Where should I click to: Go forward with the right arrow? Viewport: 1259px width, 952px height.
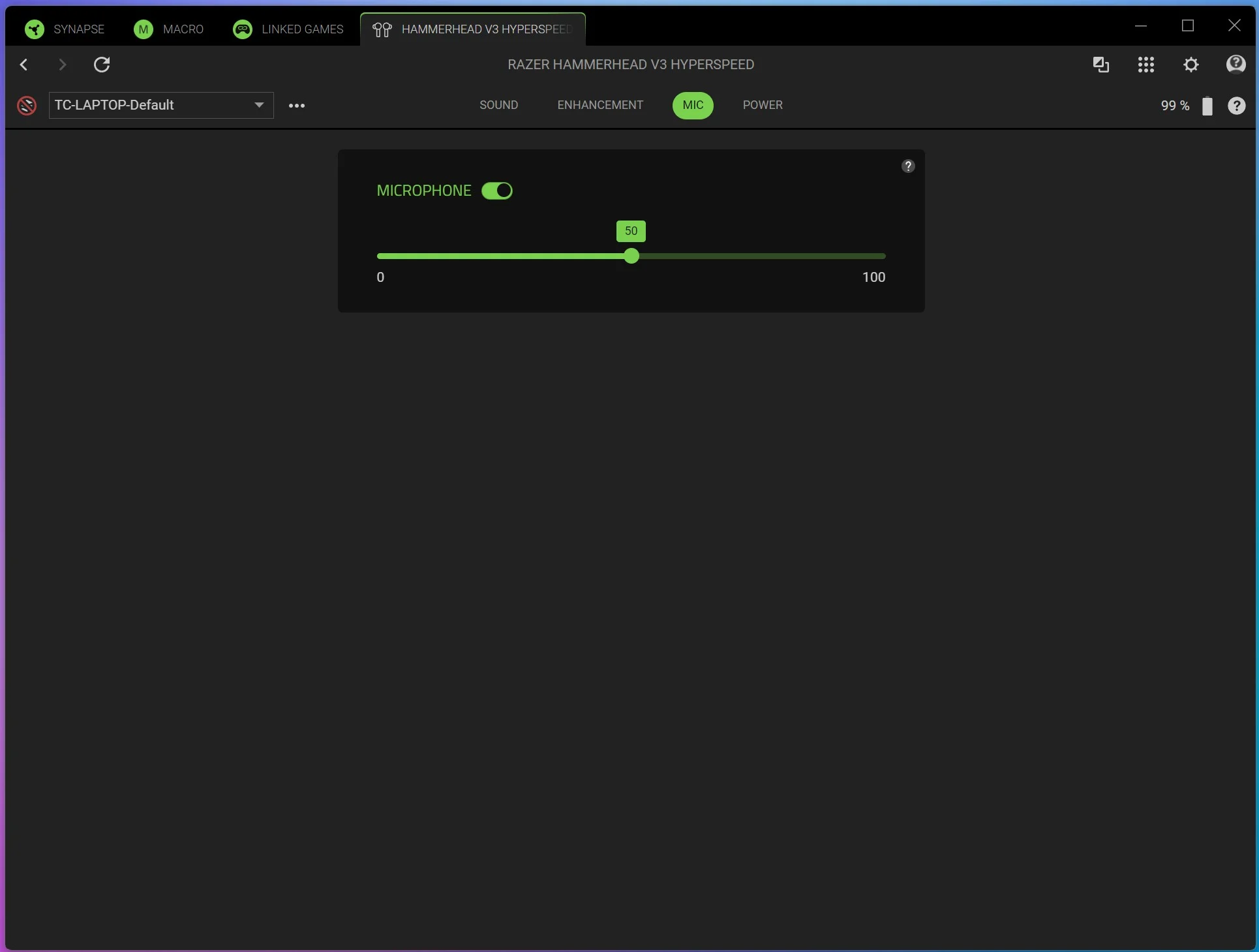pyautogui.click(x=63, y=65)
